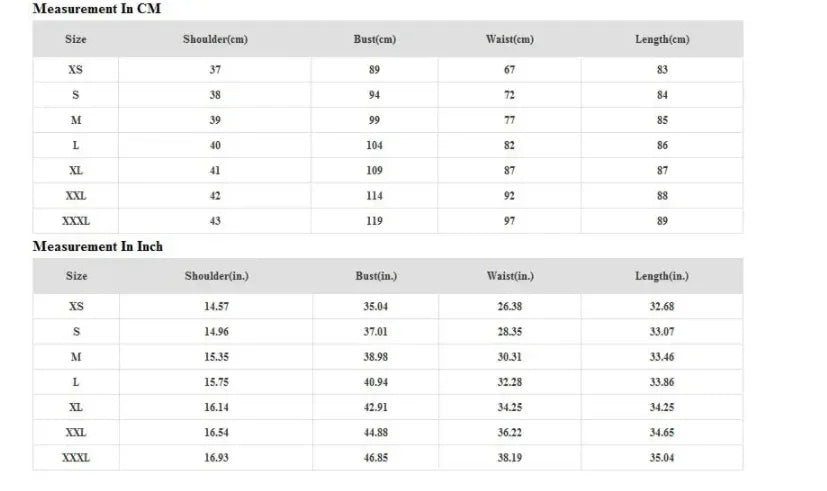The image size is (827, 491).
Task: Click the waist value 77 cell
Action: point(509,120)
